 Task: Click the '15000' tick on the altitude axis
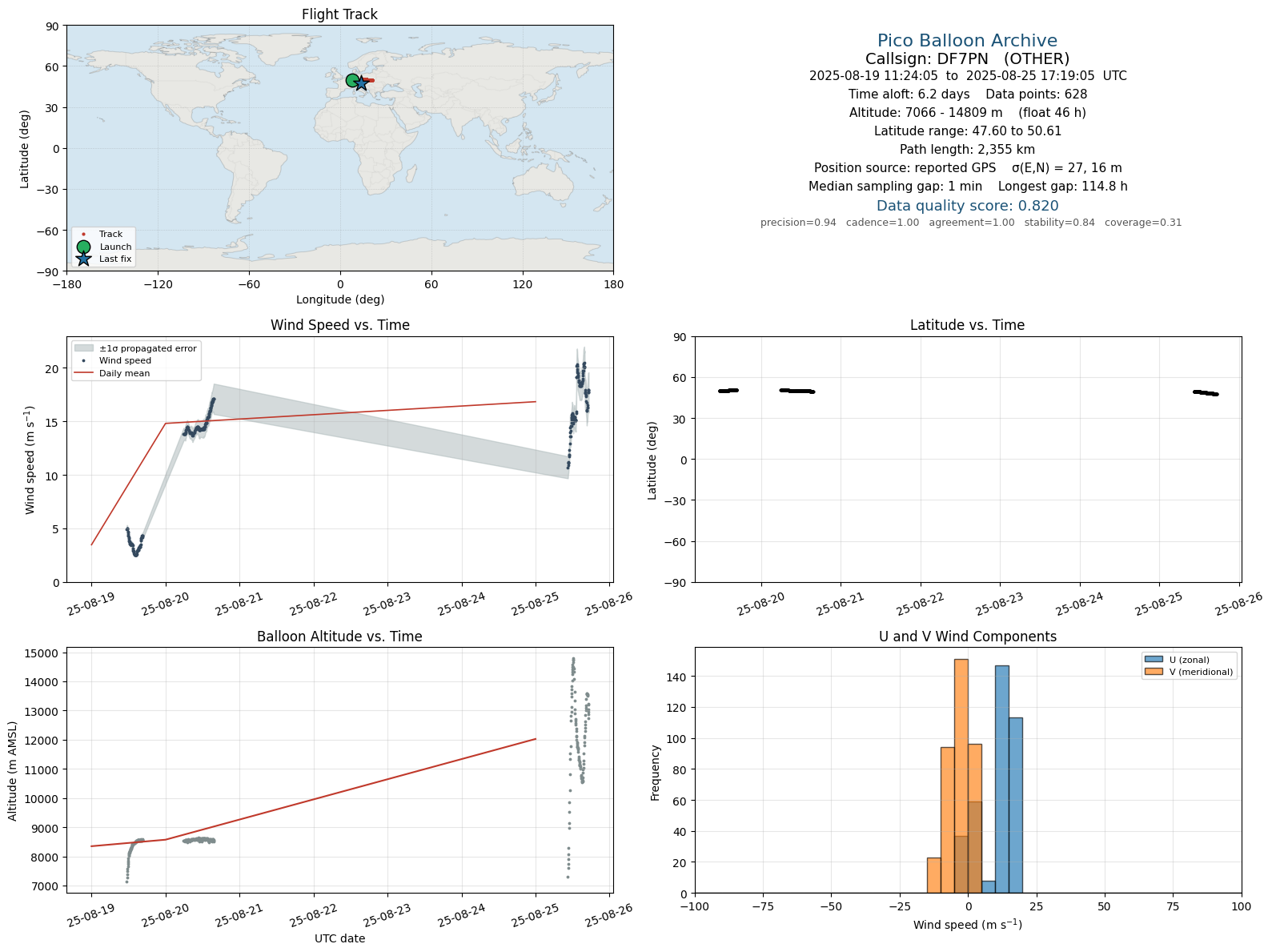(x=43, y=653)
